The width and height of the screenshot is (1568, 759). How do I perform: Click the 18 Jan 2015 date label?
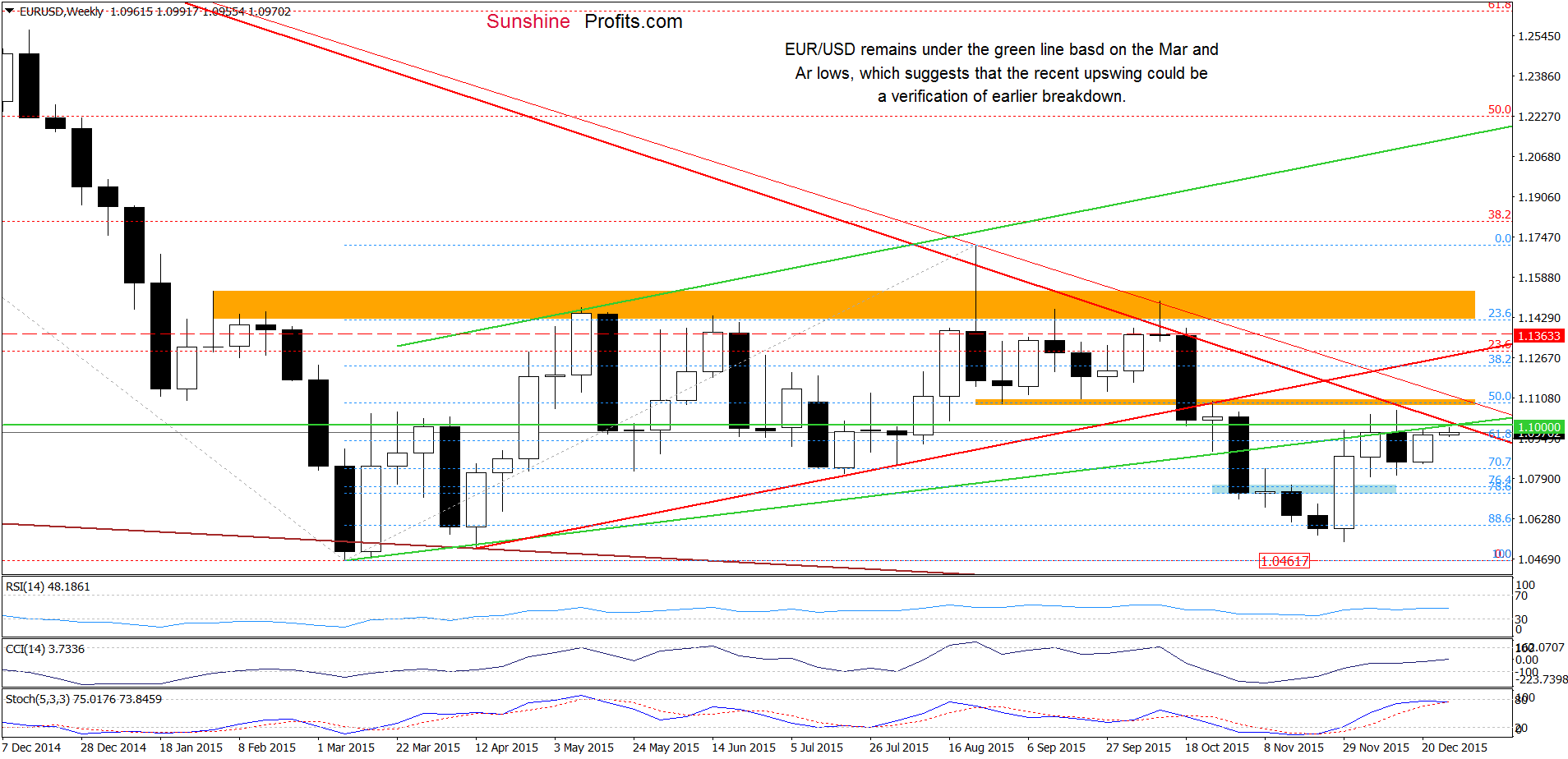click(x=191, y=747)
